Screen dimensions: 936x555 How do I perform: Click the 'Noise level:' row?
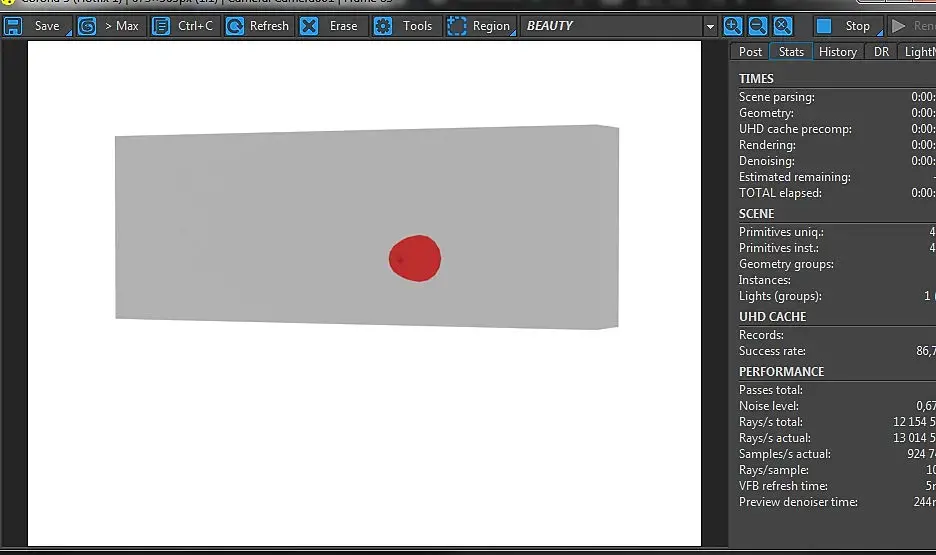tap(837, 406)
